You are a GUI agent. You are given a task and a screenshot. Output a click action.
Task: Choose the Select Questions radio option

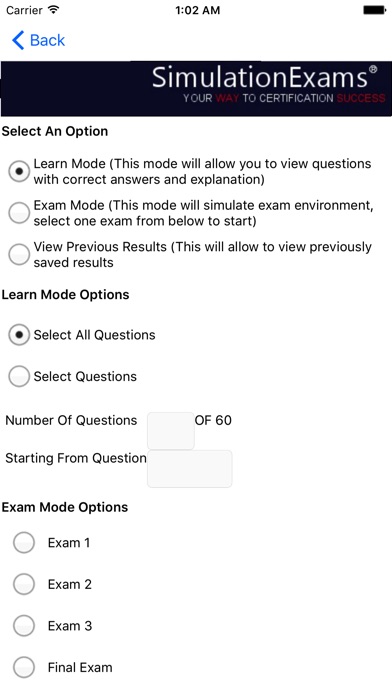(x=19, y=376)
